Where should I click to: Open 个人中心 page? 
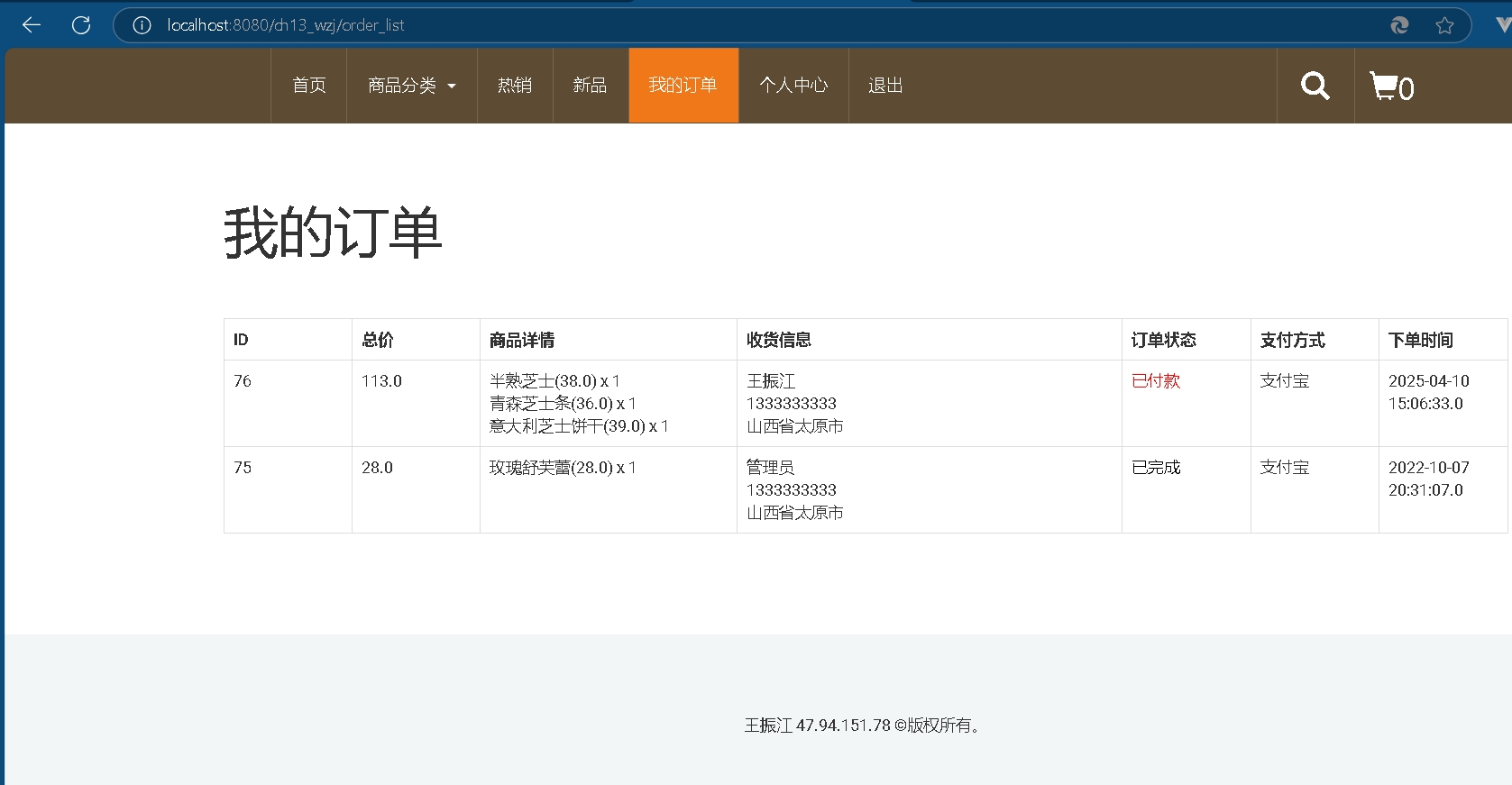tap(793, 86)
